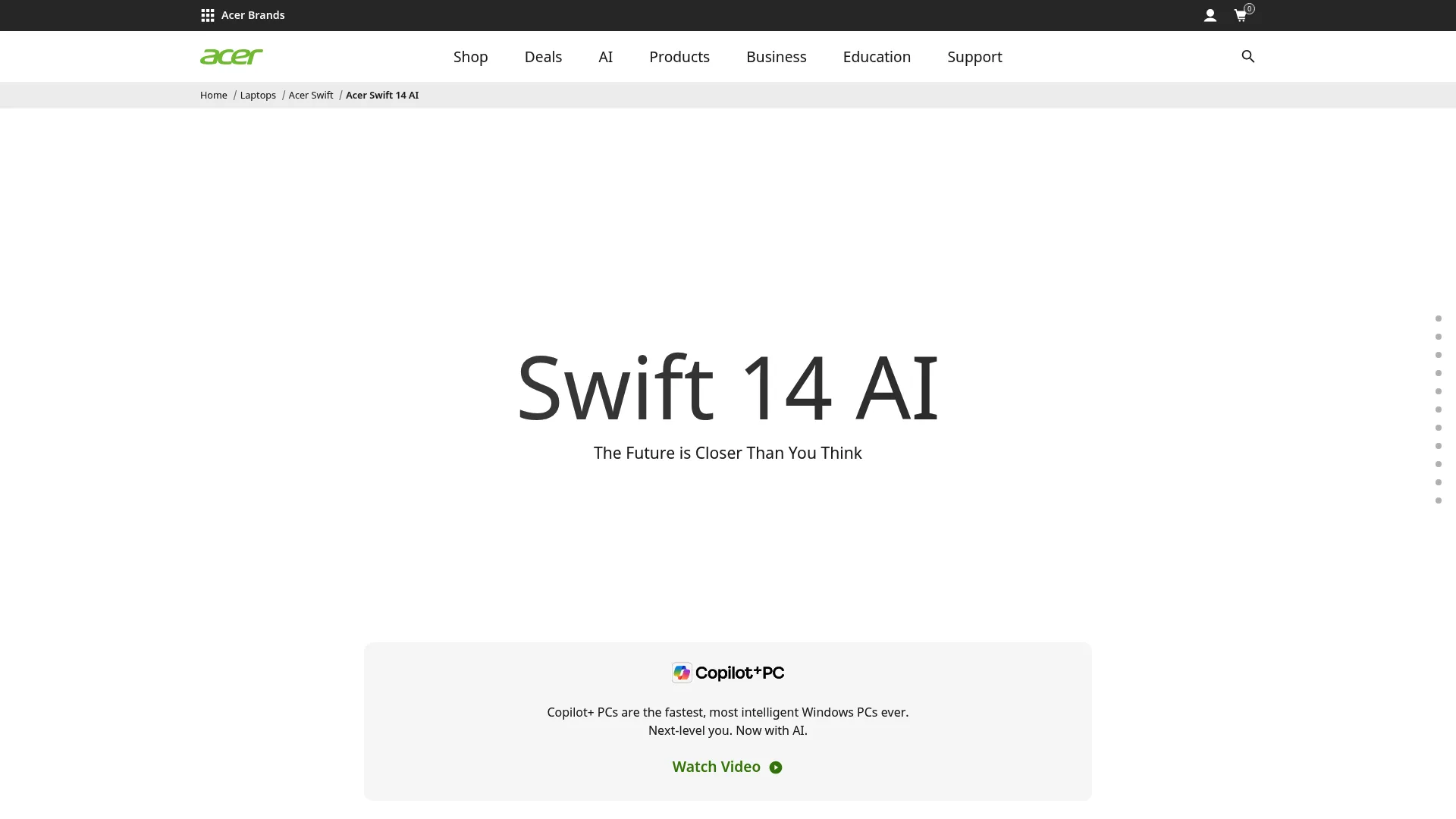Click the Acer Swift 14 AI breadcrumb
The width and height of the screenshot is (1456, 819).
(382, 96)
